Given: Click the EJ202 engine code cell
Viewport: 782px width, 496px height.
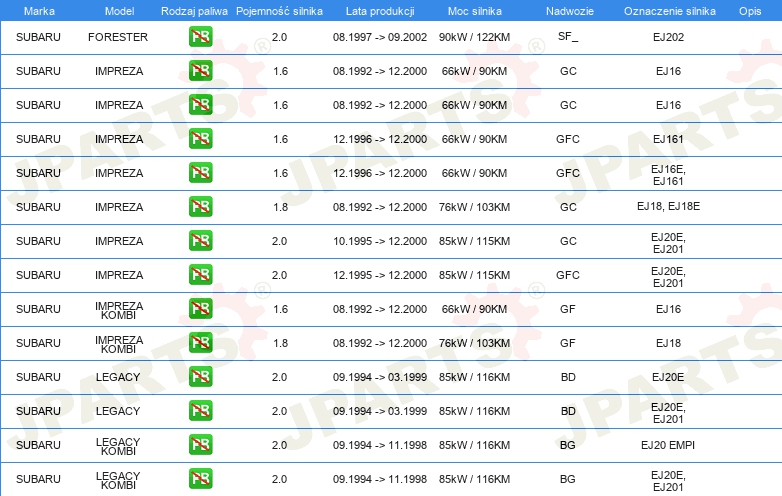Looking at the screenshot, I should pyautogui.click(x=667, y=37).
